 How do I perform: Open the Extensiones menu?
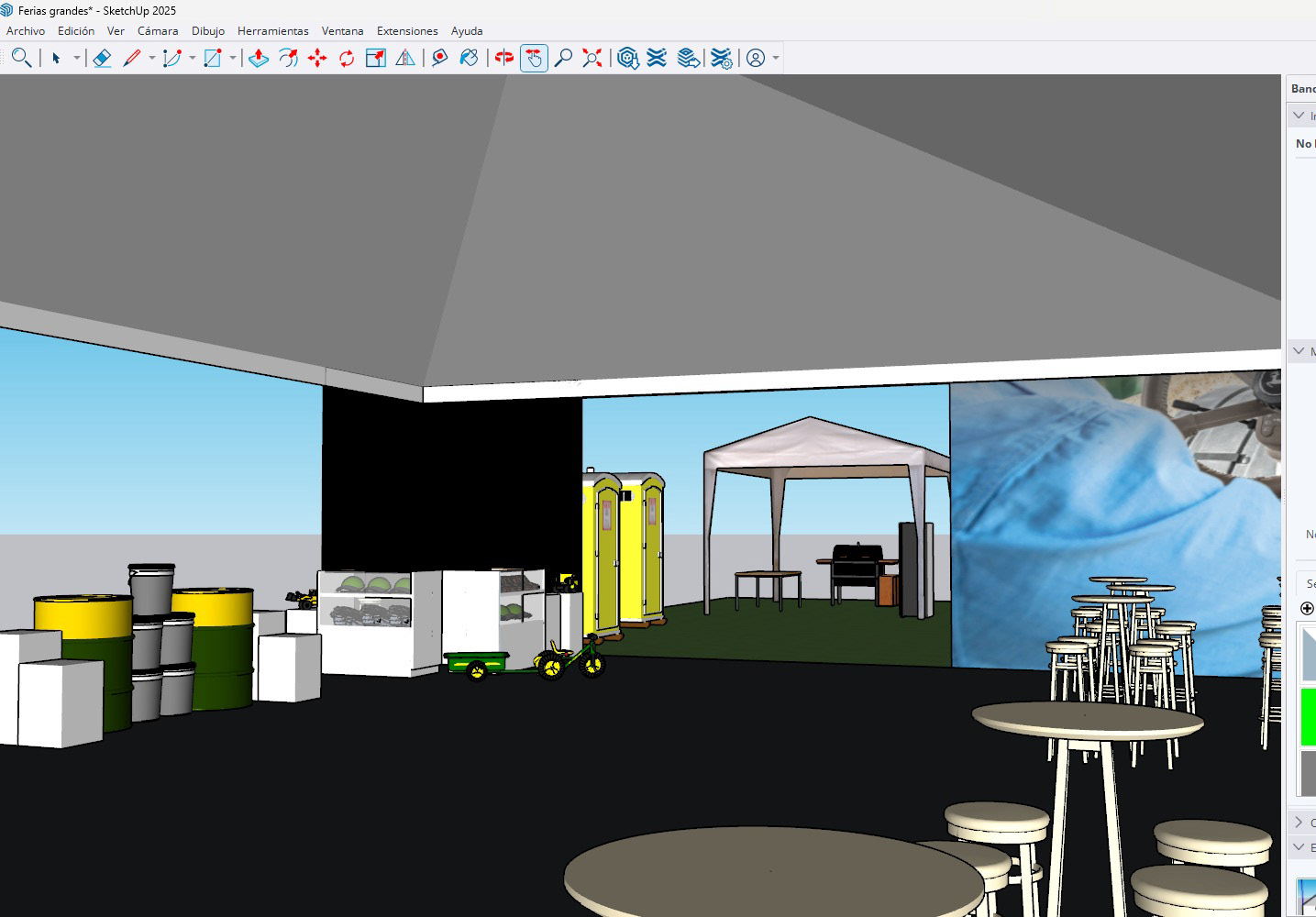[x=407, y=30]
